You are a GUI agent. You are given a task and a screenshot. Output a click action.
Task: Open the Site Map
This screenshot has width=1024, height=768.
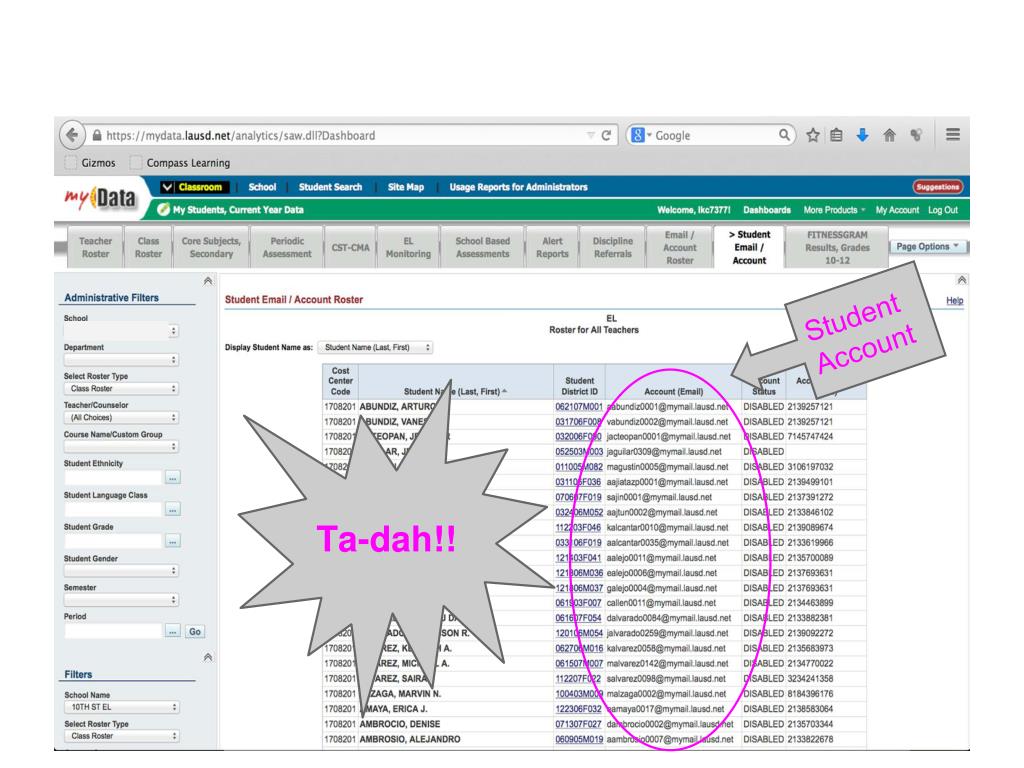pyautogui.click(x=406, y=187)
